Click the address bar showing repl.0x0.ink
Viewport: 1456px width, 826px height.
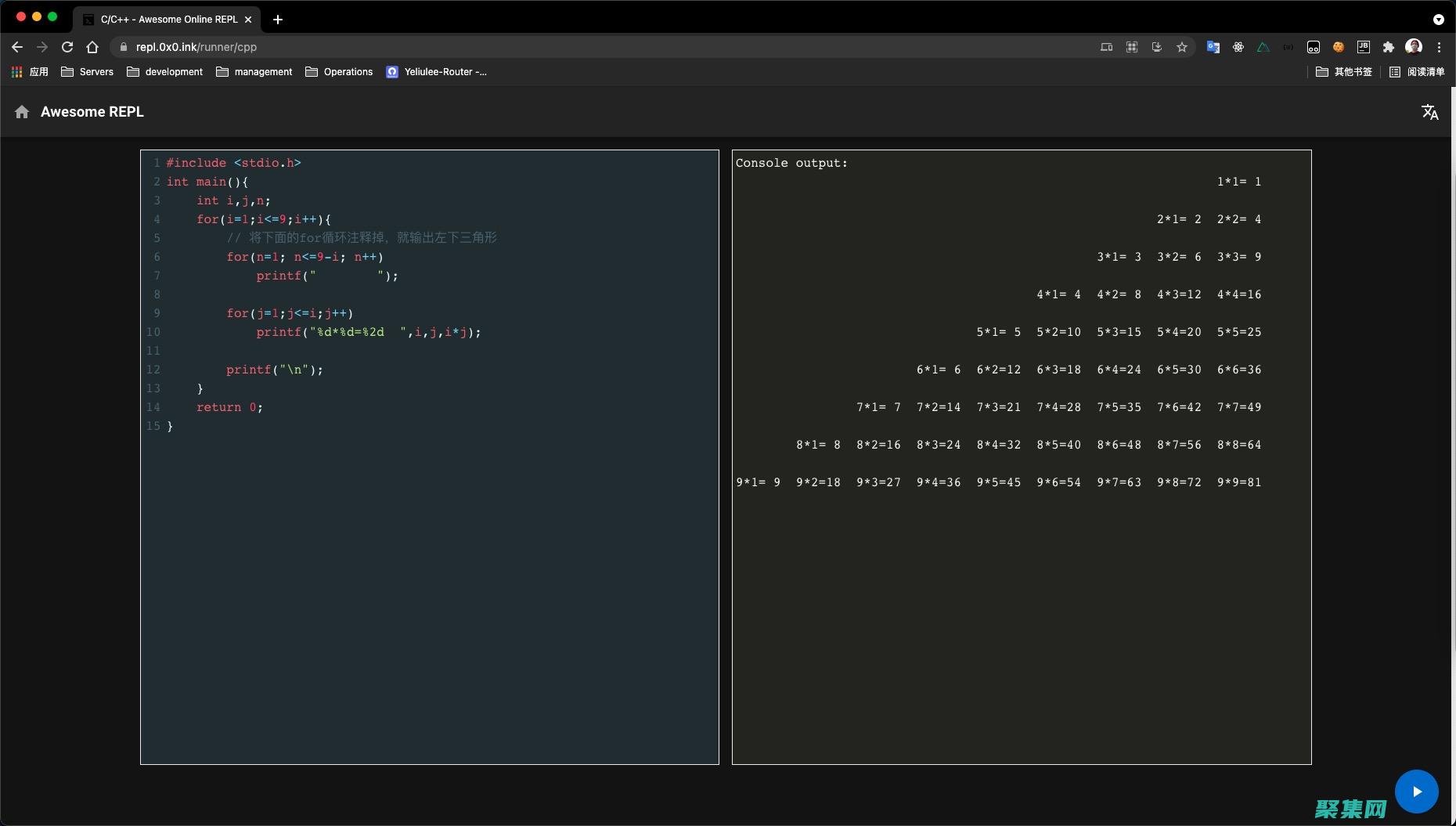[x=196, y=47]
